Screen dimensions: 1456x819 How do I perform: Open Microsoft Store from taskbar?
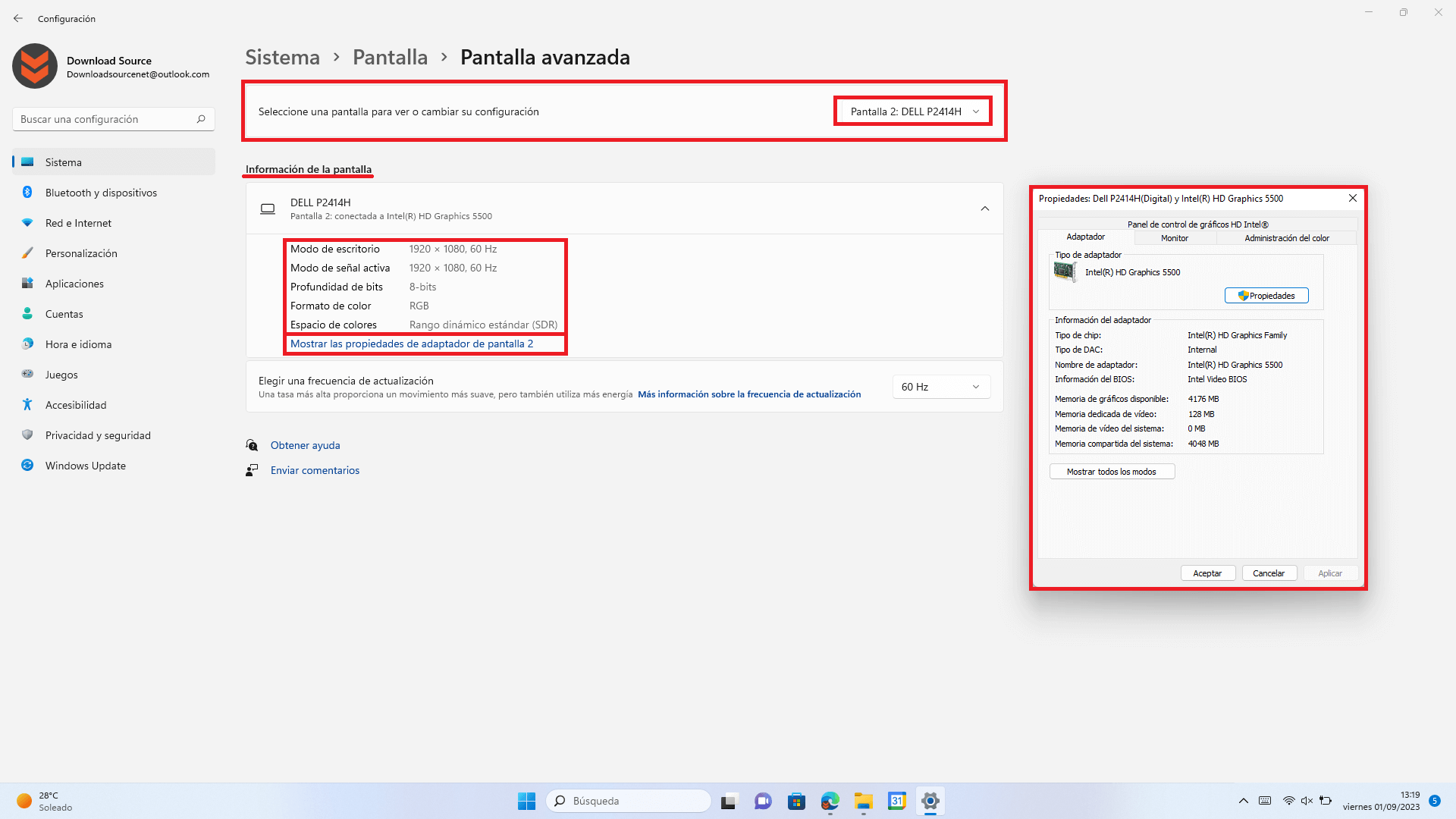coord(796,801)
